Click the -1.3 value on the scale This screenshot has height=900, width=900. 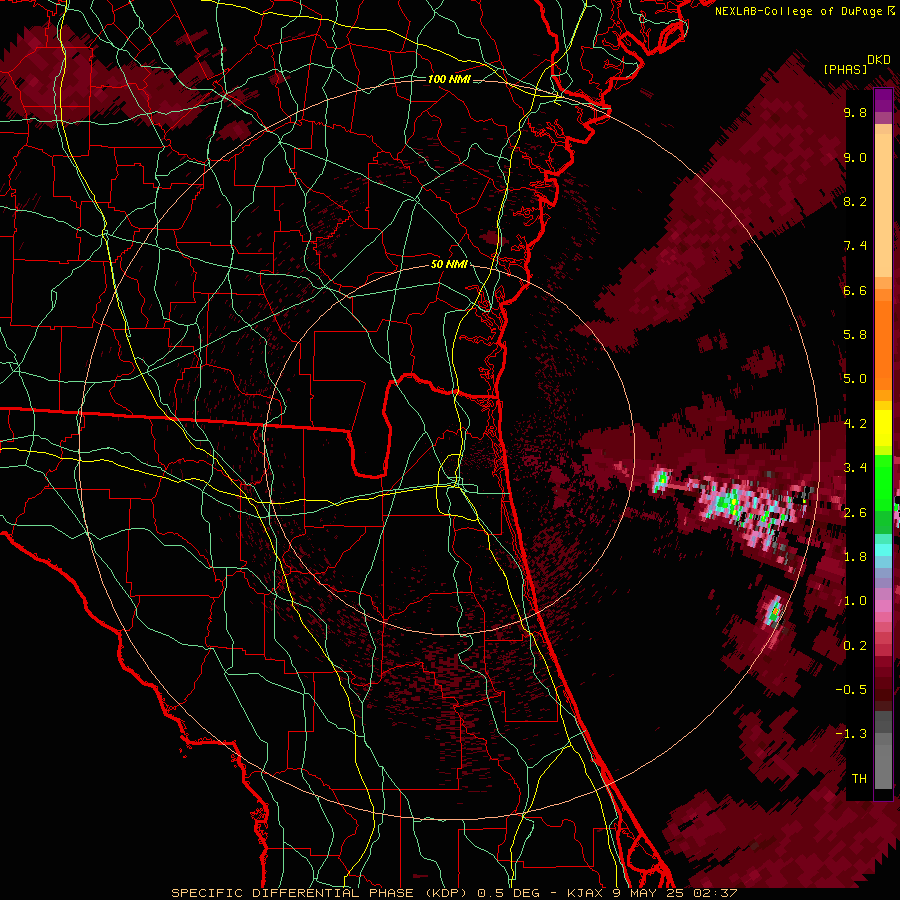pyautogui.click(x=851, y=734)
